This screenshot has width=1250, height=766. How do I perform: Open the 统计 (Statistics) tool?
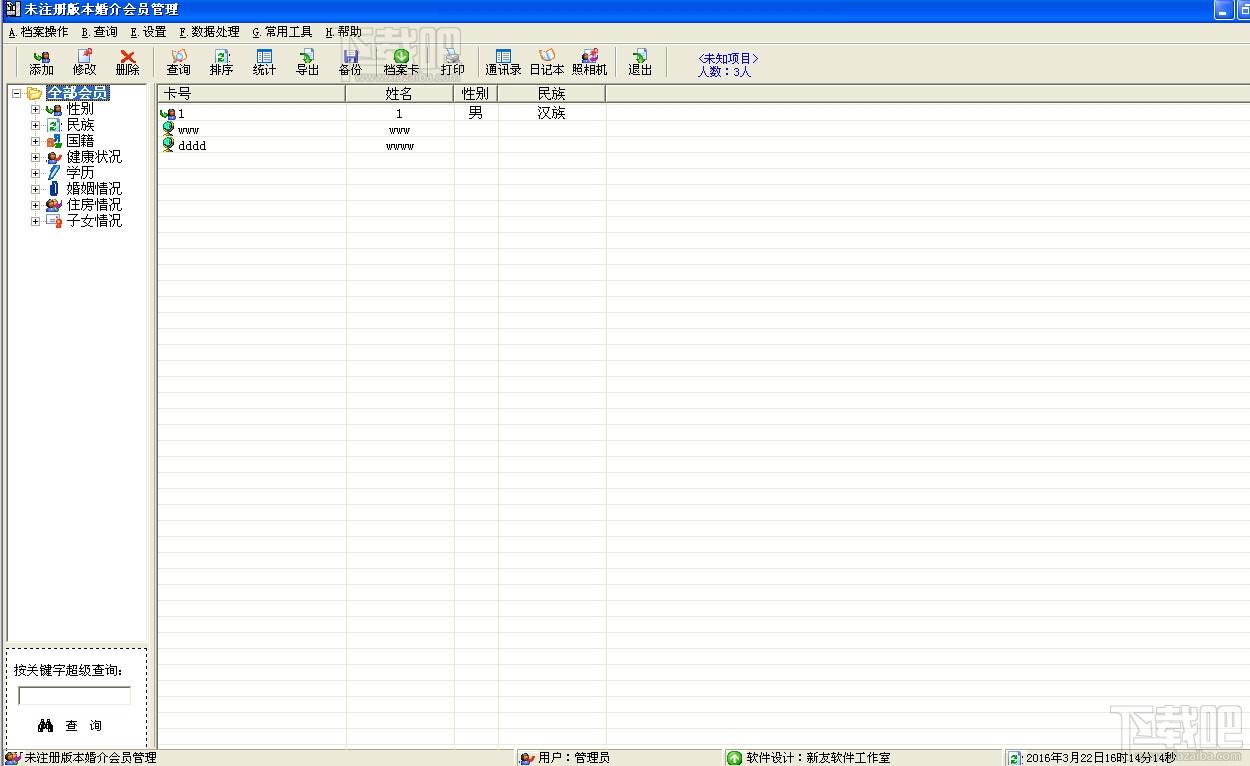[264, 62]
